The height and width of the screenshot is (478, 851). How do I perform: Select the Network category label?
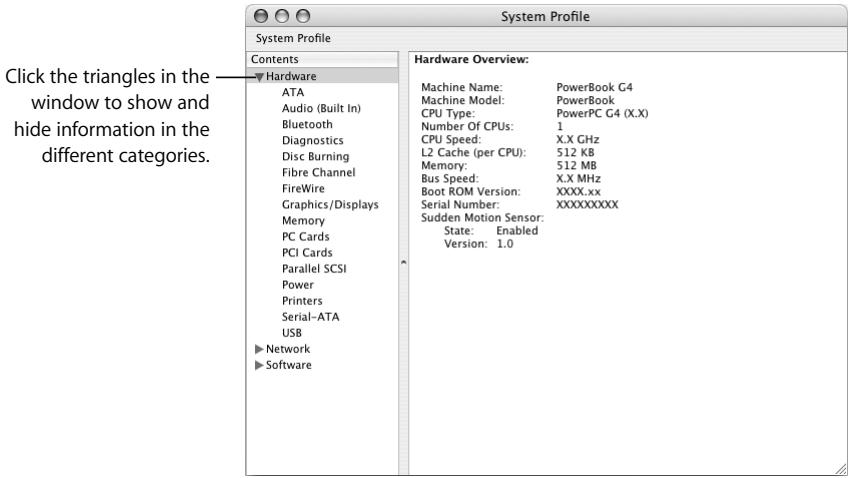click(x=288, y=349)
